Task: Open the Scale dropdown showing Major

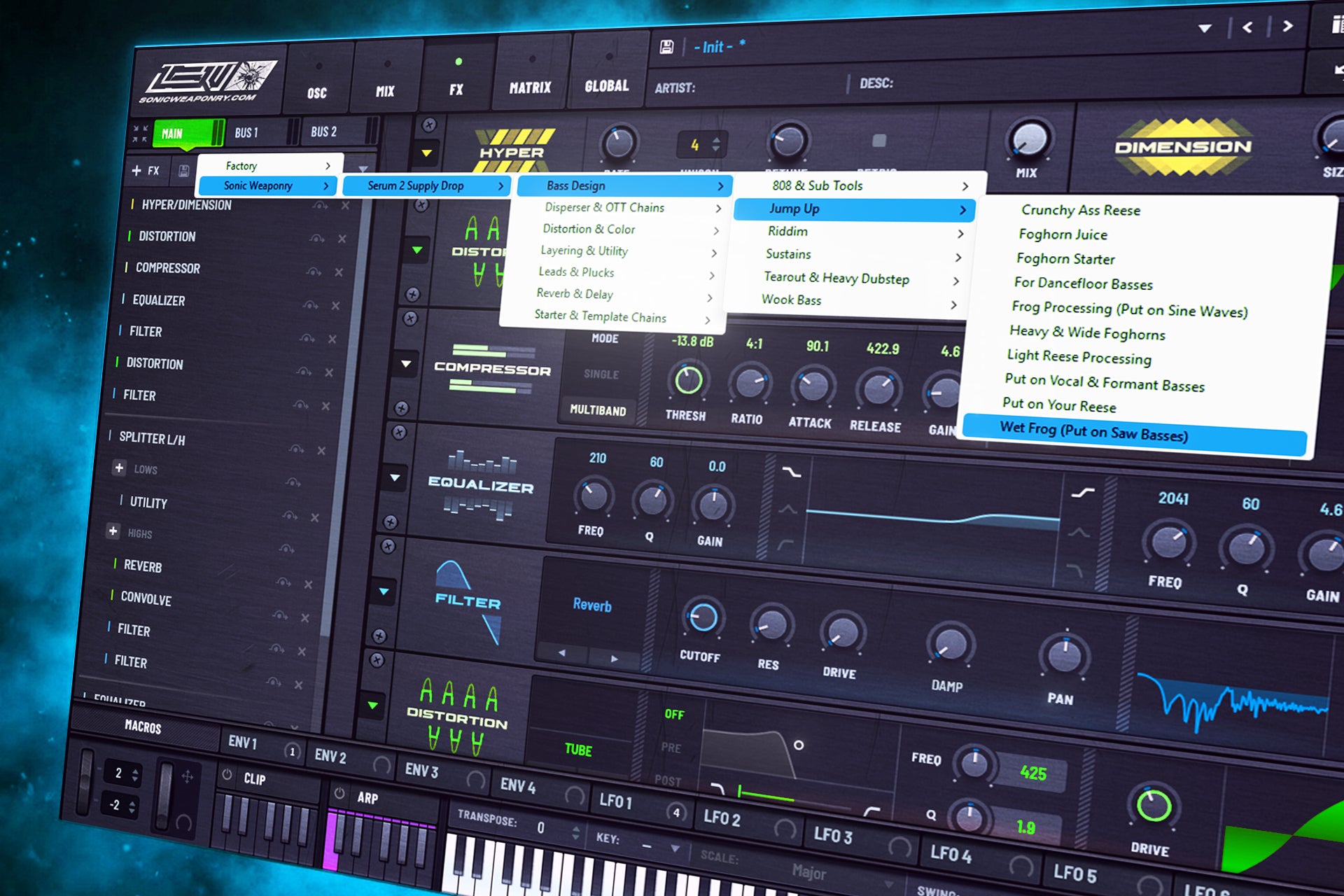Action: 809,873
